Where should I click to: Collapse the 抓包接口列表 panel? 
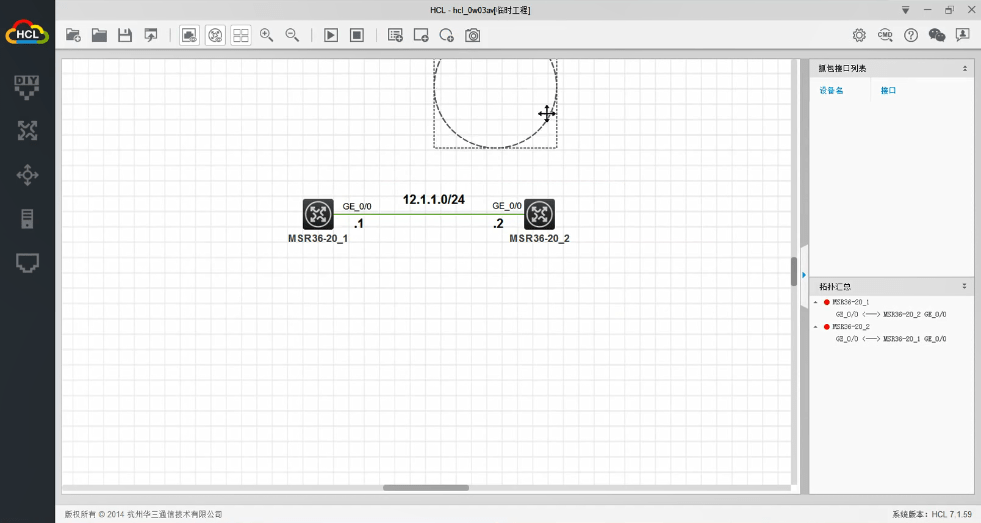click(964, 69)
